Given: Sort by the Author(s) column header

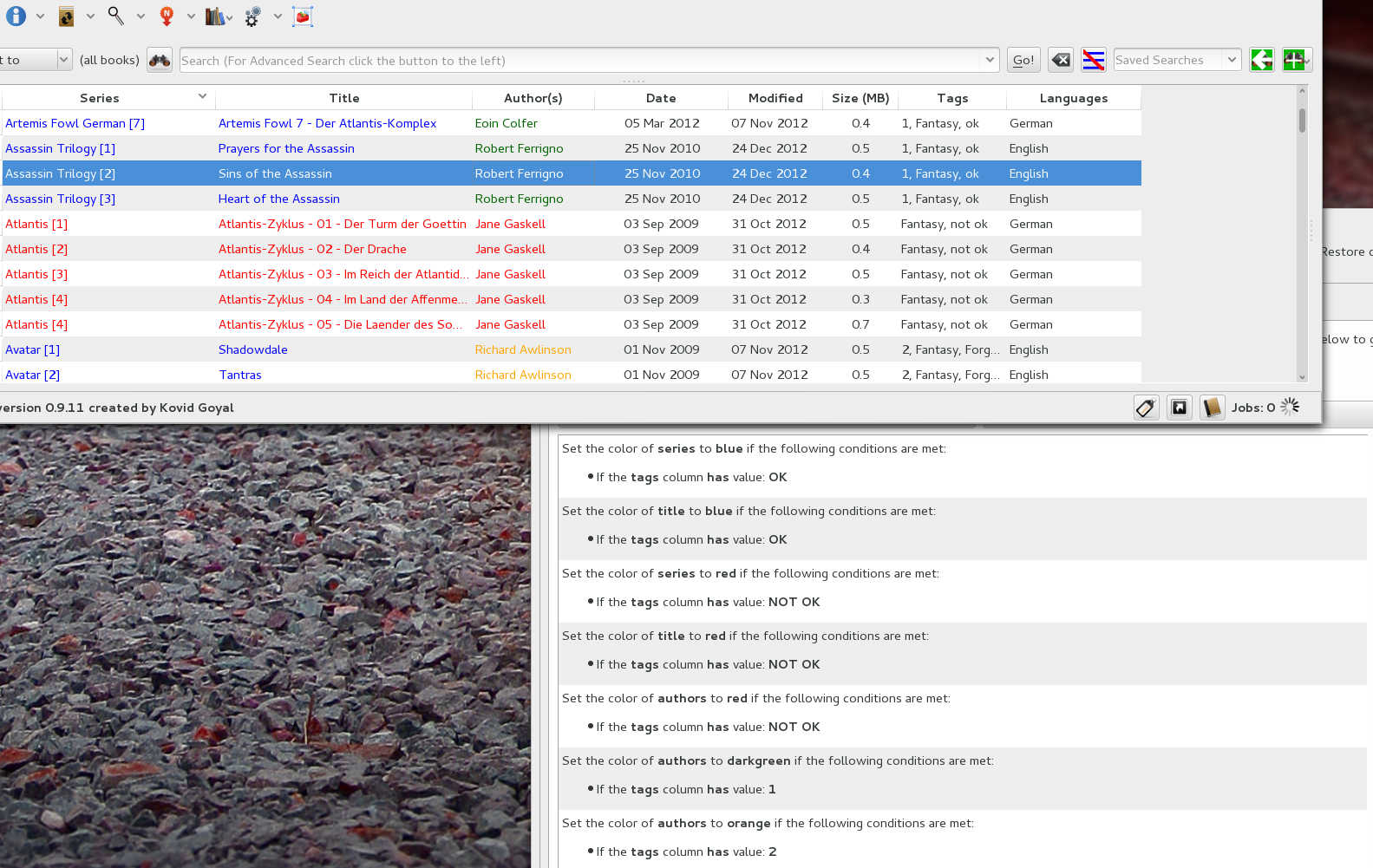Looking at the screenshot, I should [x=533, y=98].
